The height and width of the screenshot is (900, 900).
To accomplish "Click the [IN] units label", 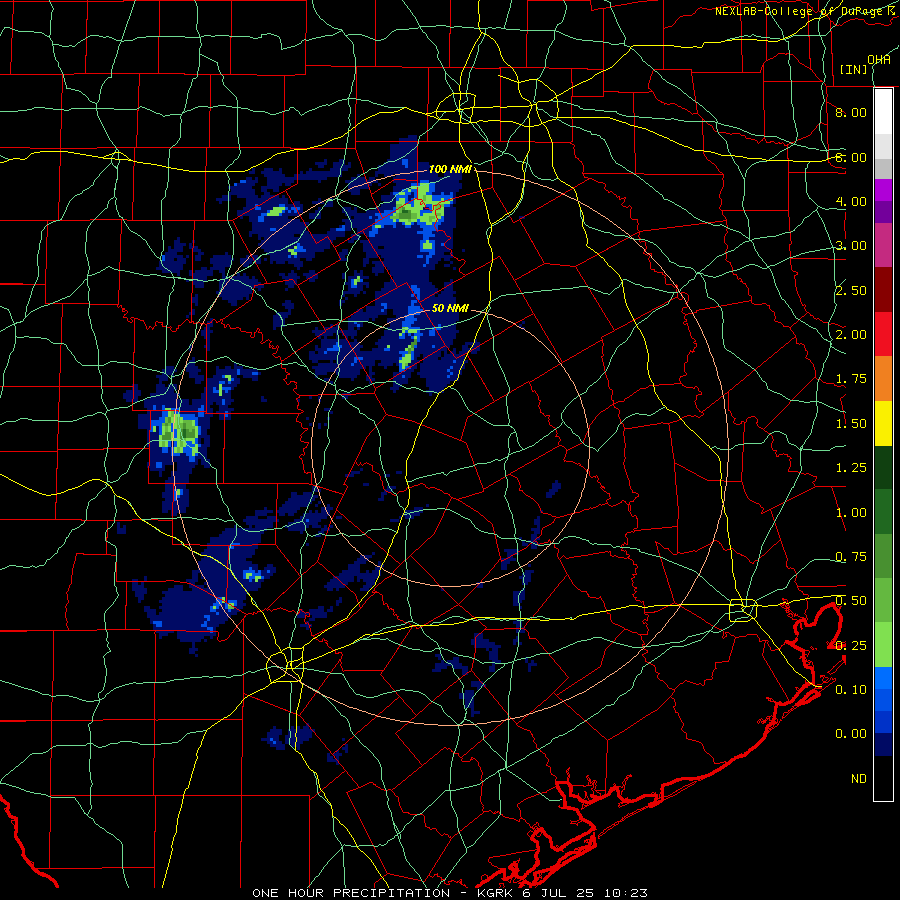I will coord(853,69).
